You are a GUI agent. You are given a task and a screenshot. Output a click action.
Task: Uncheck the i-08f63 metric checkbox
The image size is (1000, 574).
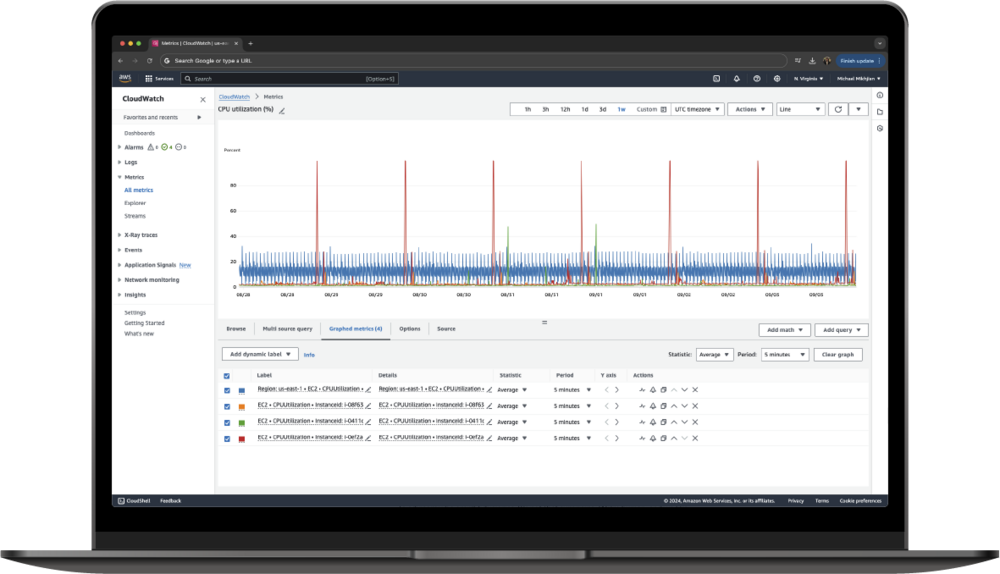pyautogui.click(x=226, y=406)
